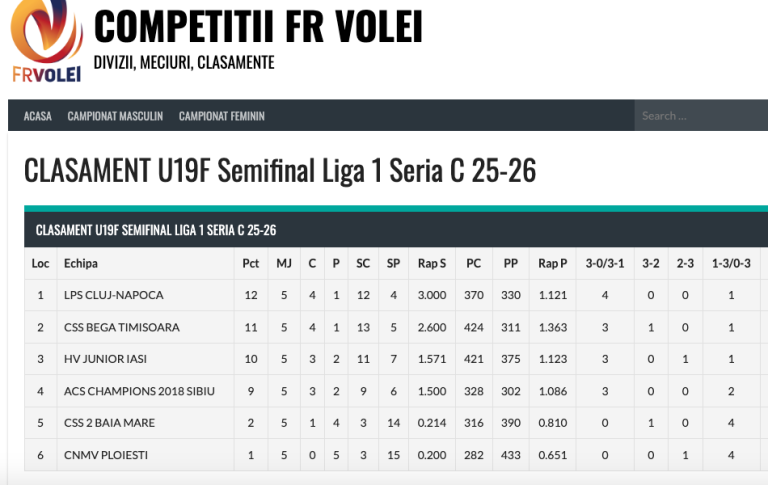Click the SC column header
The width and height of the screenshot is (768, 485).
click(x=363, y=264)
